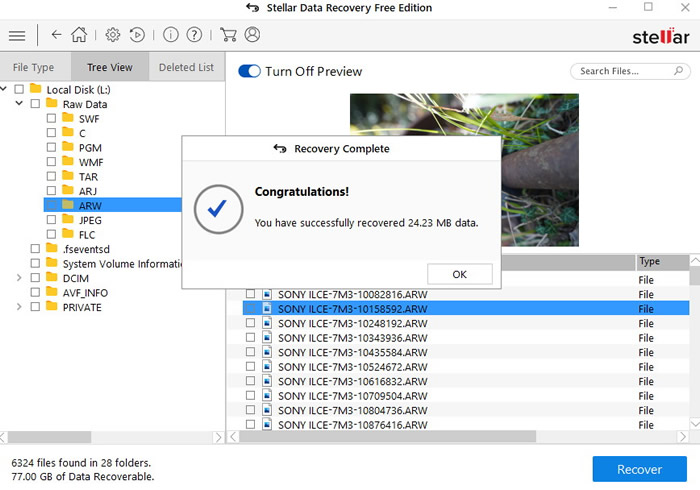Collapse the Raw Data folder
The height and width of the screenshot is (490, 700).
19,104
